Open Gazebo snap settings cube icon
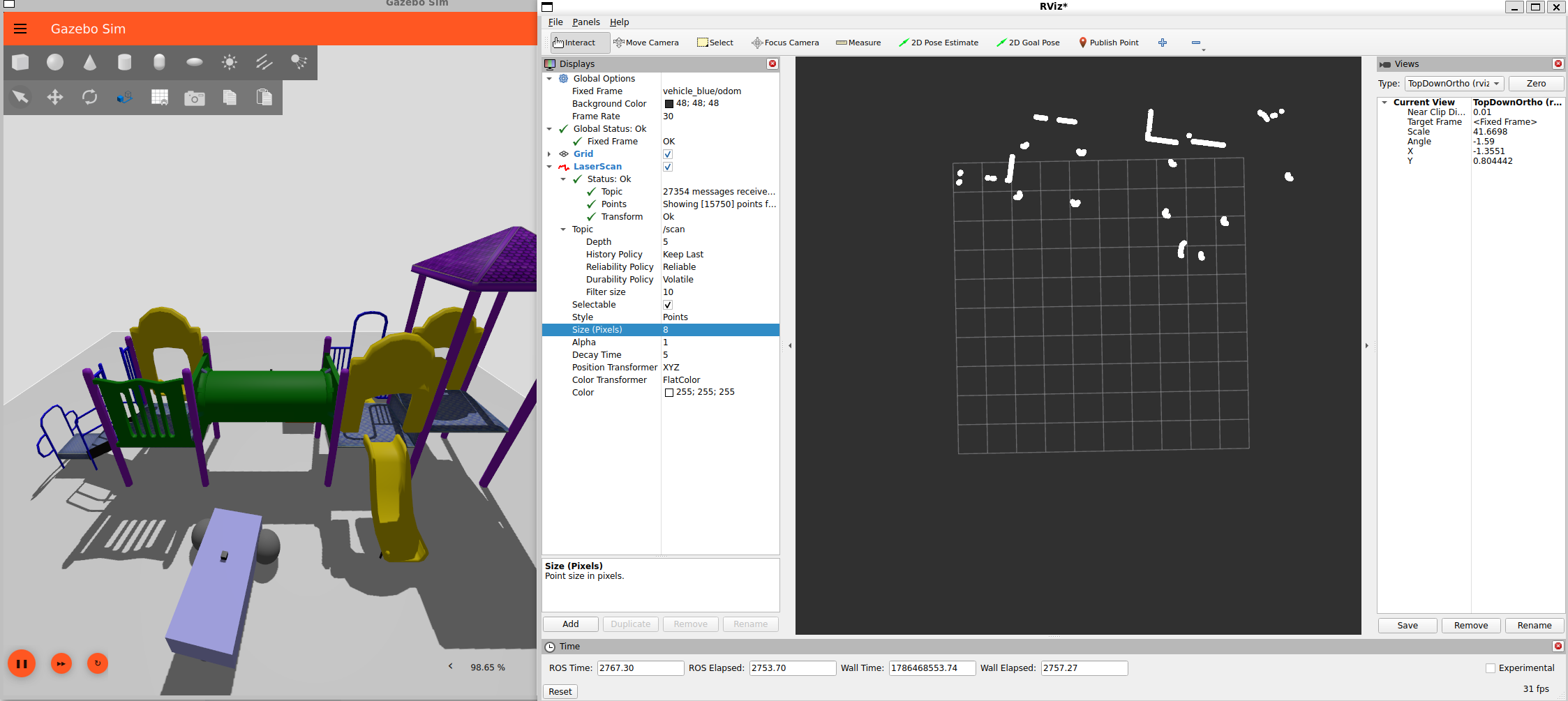Screen dimensions: 1568x701 [x=124, y=97]
